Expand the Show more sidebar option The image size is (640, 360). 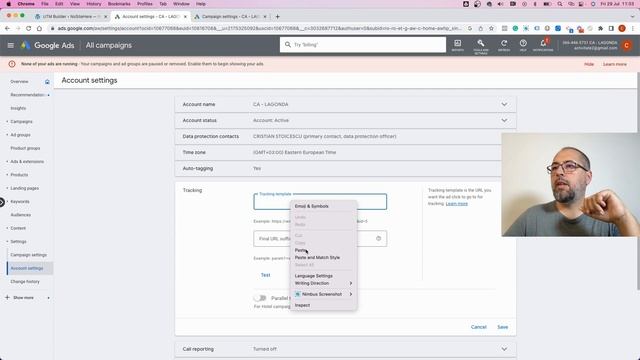click(23, 298)
